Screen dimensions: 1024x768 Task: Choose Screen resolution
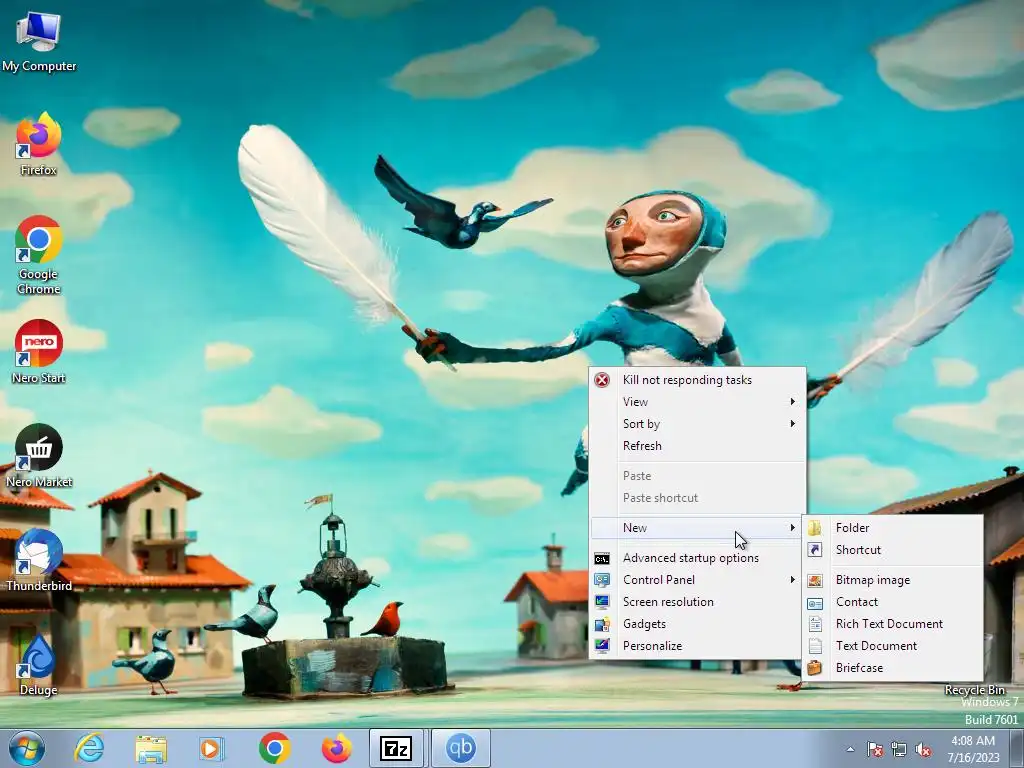click(x=697, y=601)
